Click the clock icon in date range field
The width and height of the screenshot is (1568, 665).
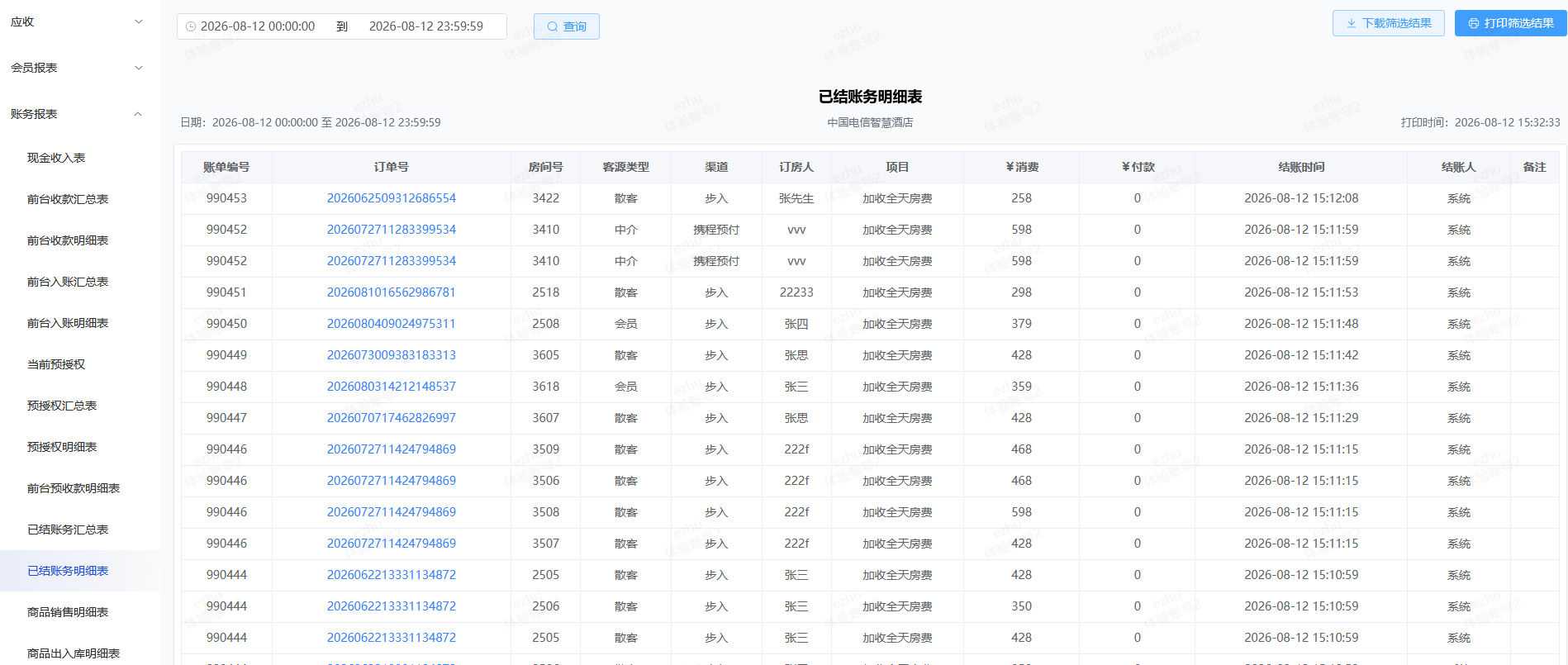191,26
